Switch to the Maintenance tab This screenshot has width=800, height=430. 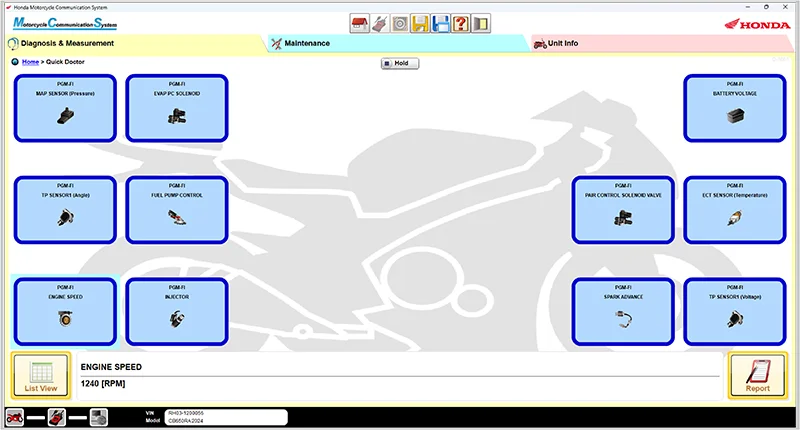[399, 44]
